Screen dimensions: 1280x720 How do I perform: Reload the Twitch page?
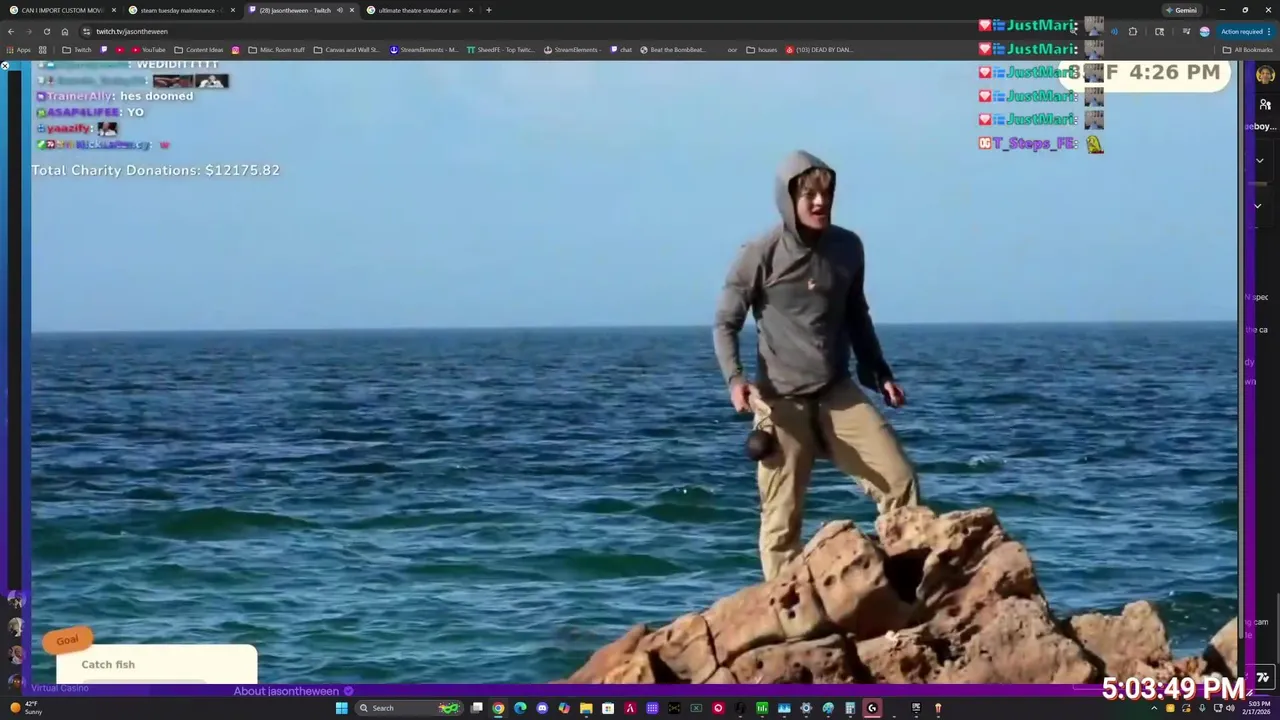click(46, 31)
